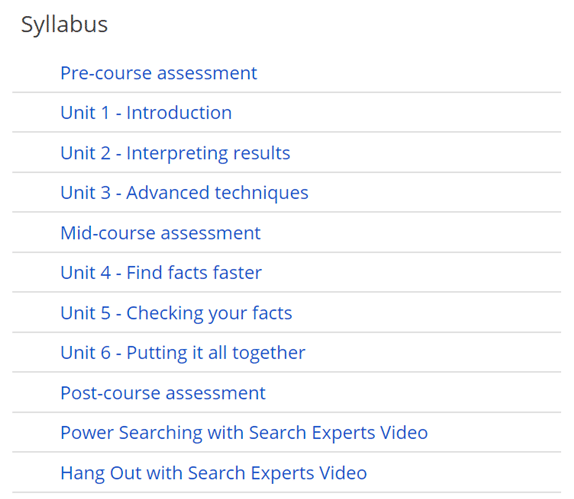The width and height of the screenshot is (574, 499).
Task: Open the Post-course assessment
Action: (x=163, y=393)
